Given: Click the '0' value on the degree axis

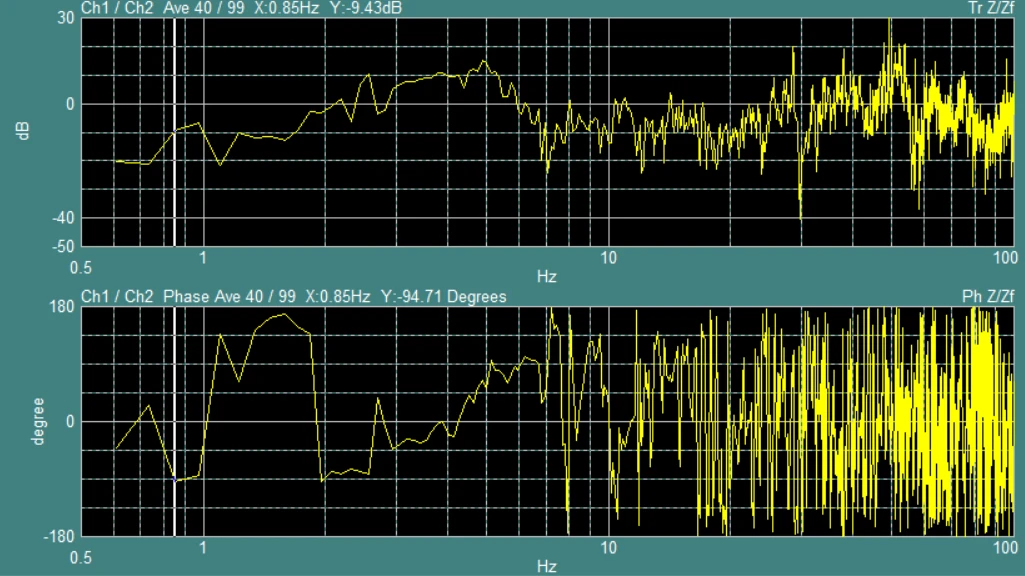Looking at the screenshot, I should pyautogui.click(x=70, y=422).
